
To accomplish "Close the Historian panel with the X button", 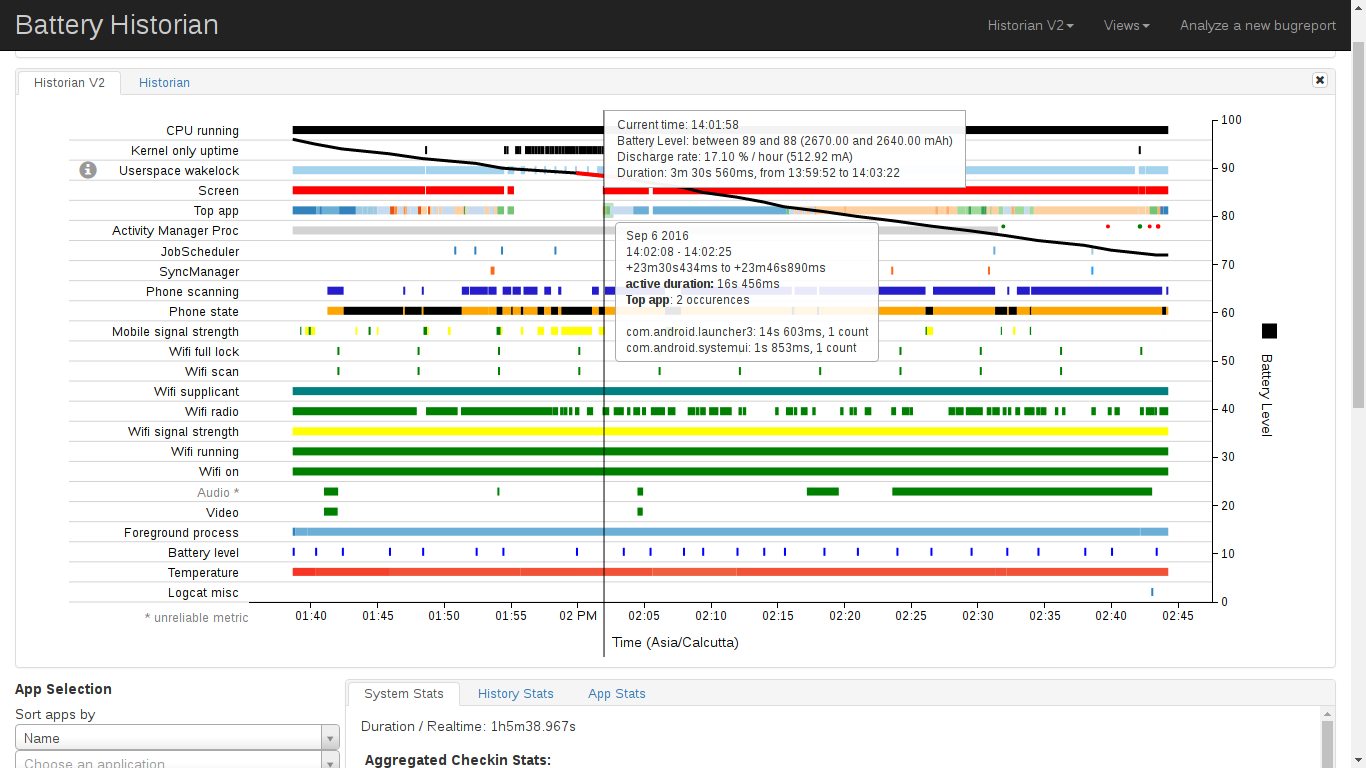I will [1320, 80].
